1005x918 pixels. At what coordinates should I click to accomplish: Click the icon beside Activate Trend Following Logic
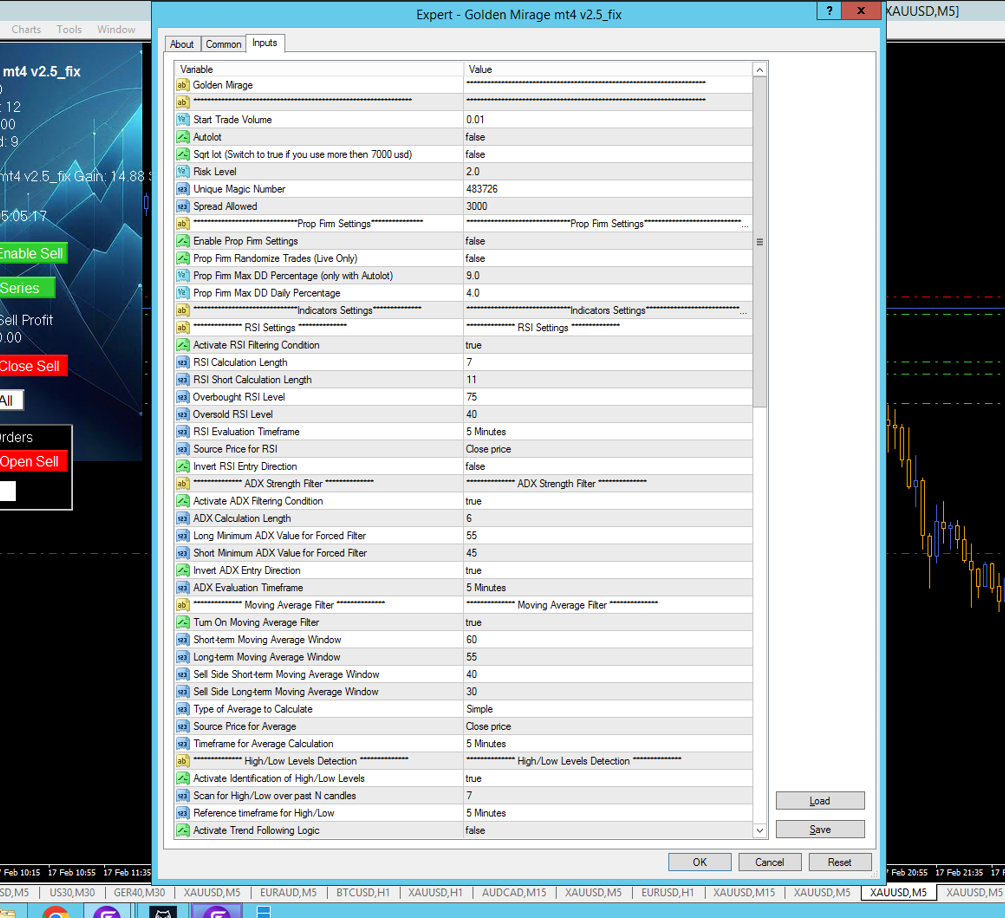(x=183, y=830)
